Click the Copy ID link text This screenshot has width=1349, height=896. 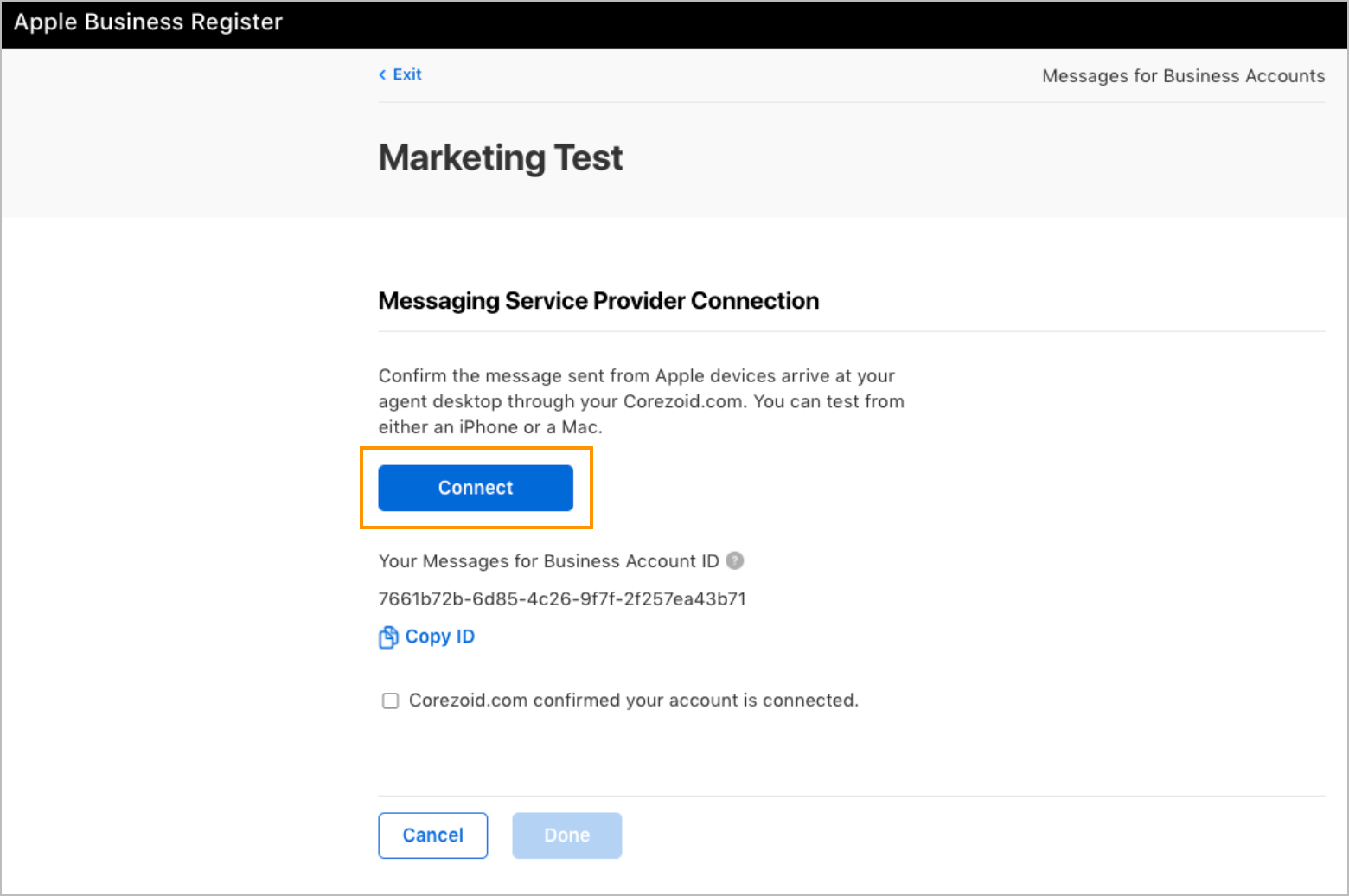[440, 637]
